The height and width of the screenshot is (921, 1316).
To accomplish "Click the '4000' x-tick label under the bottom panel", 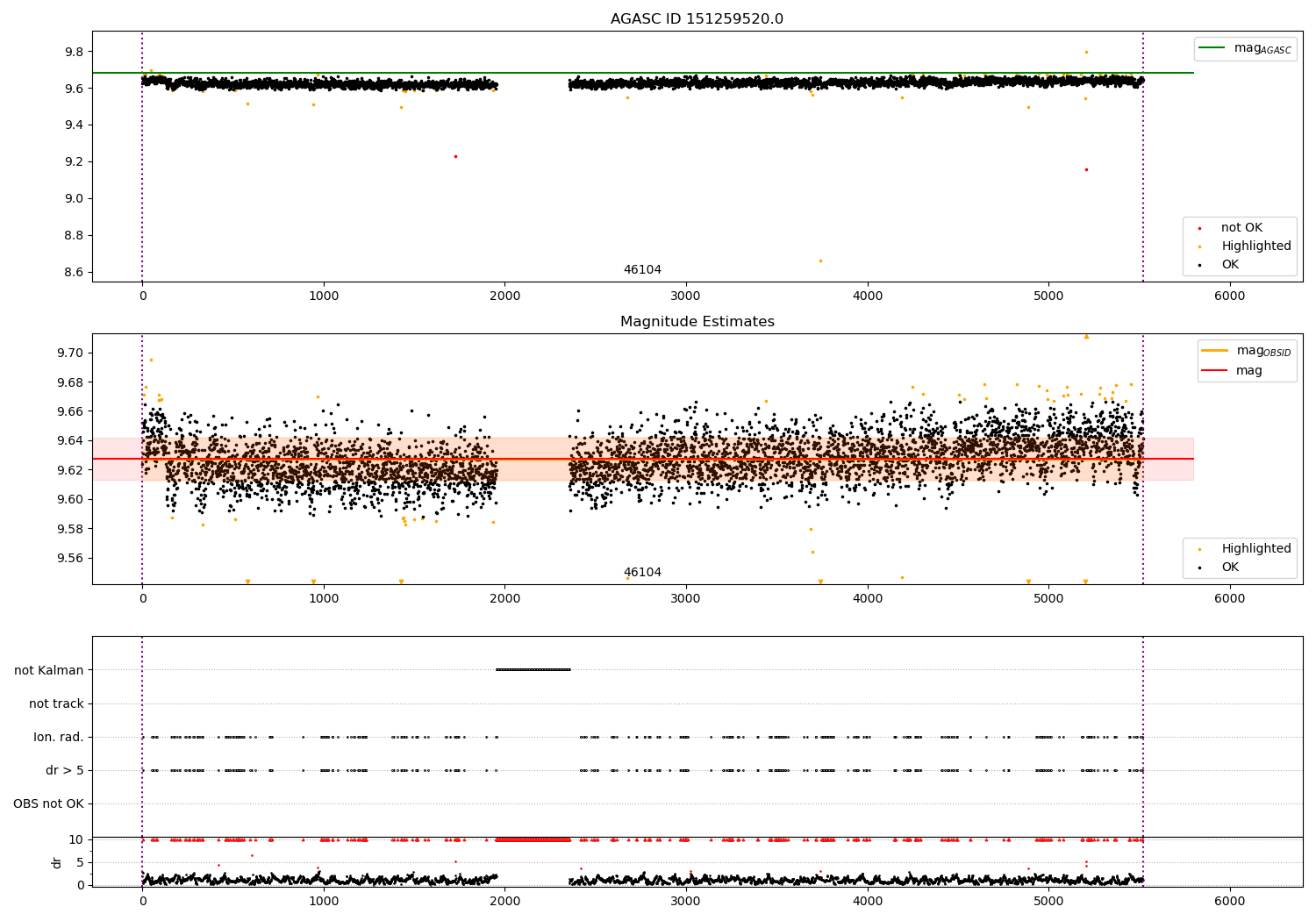I will [868, 902].
